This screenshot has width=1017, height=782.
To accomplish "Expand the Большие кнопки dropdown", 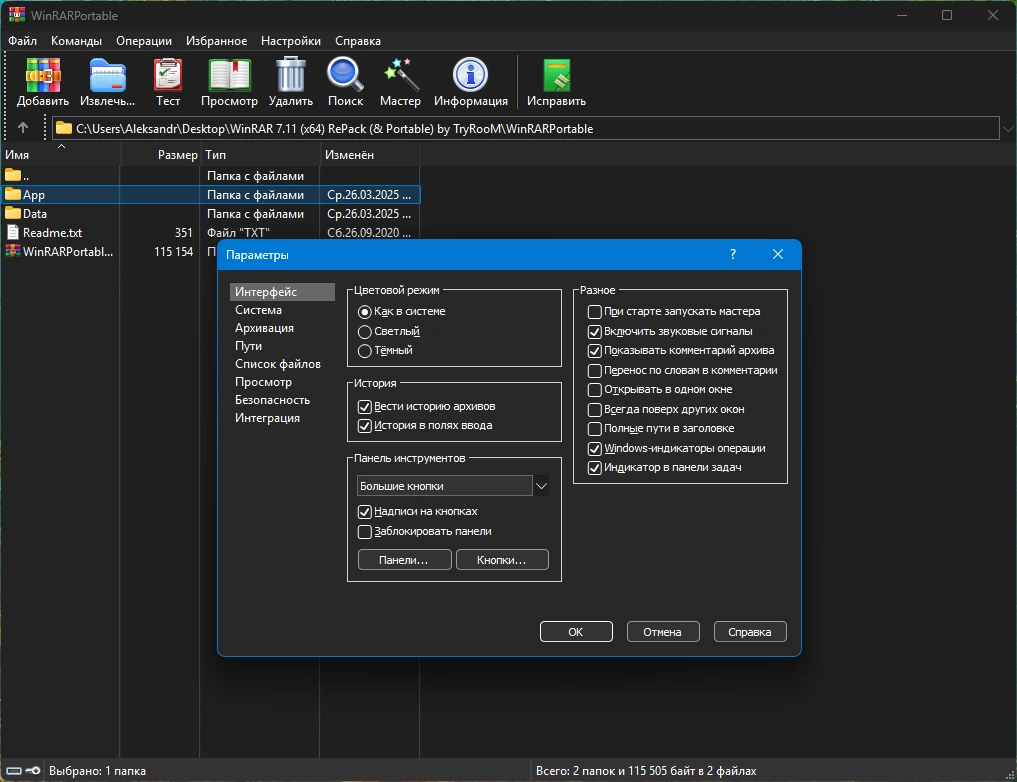I will pos(541,486).
